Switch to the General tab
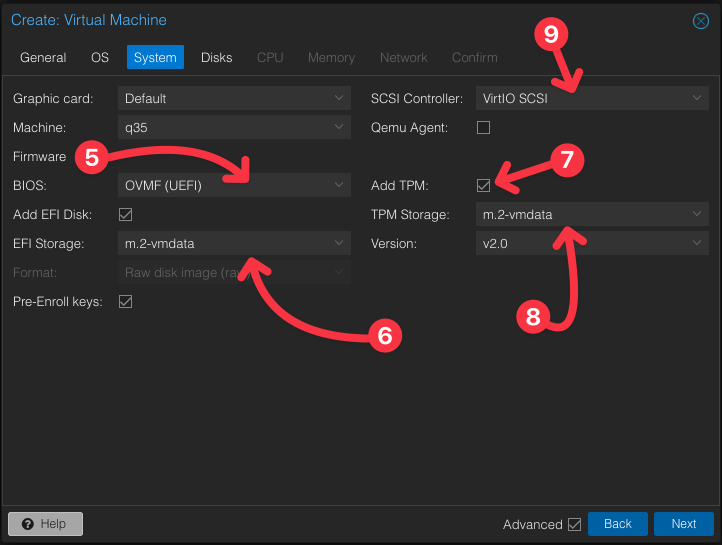The image size is (722, 545). coord(43,57)
